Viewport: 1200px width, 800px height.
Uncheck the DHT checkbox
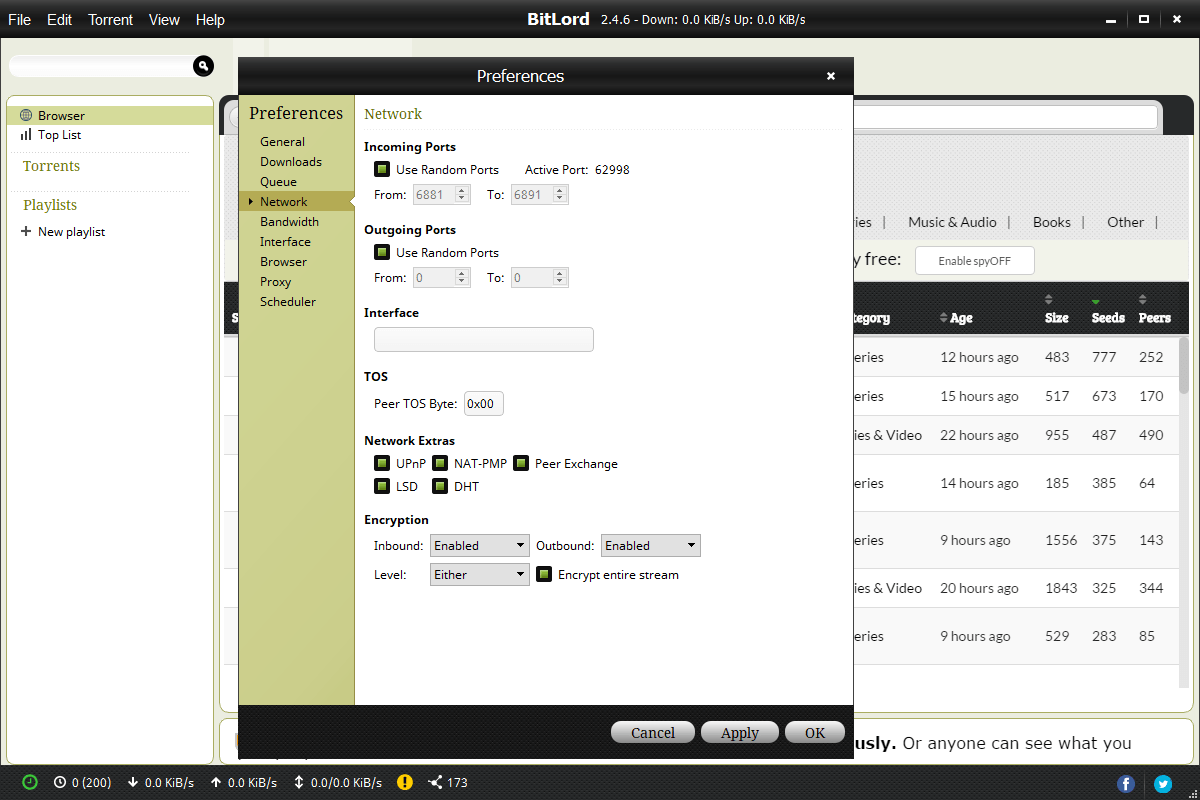coord(439,486)
